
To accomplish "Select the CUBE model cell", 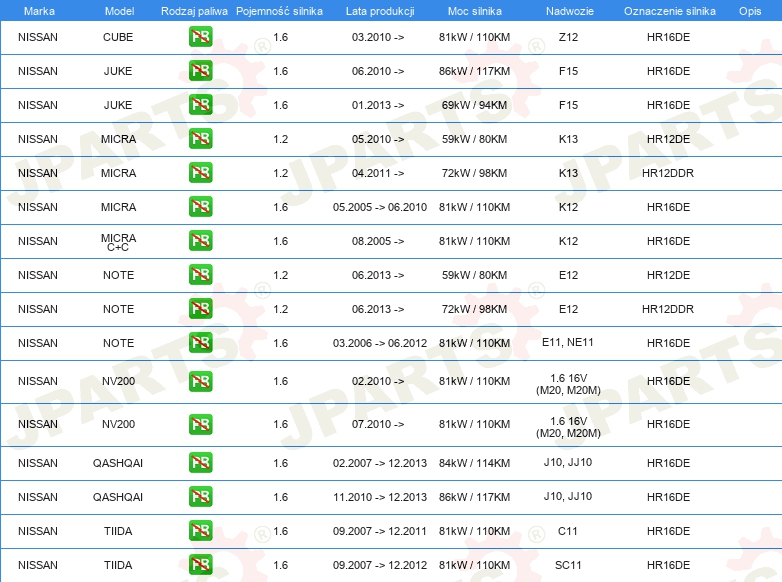I will pos(118,37).
